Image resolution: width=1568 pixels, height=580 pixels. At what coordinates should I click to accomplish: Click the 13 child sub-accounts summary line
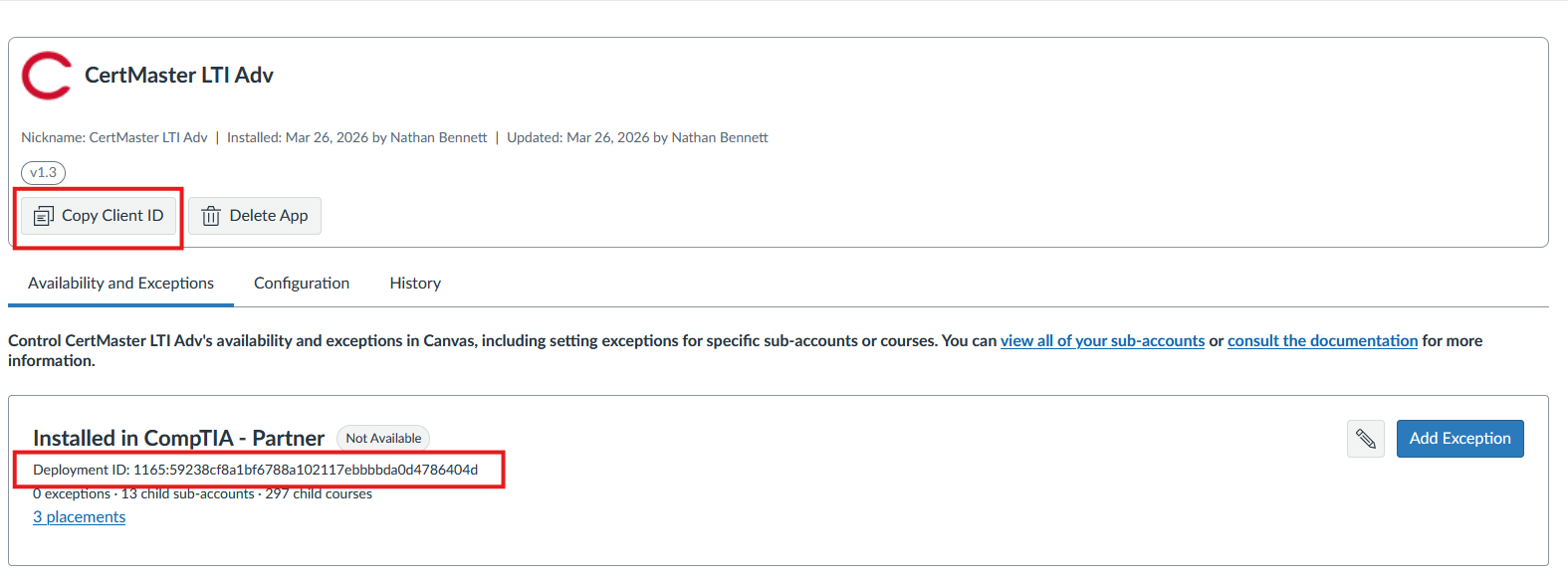click(188, 494)
